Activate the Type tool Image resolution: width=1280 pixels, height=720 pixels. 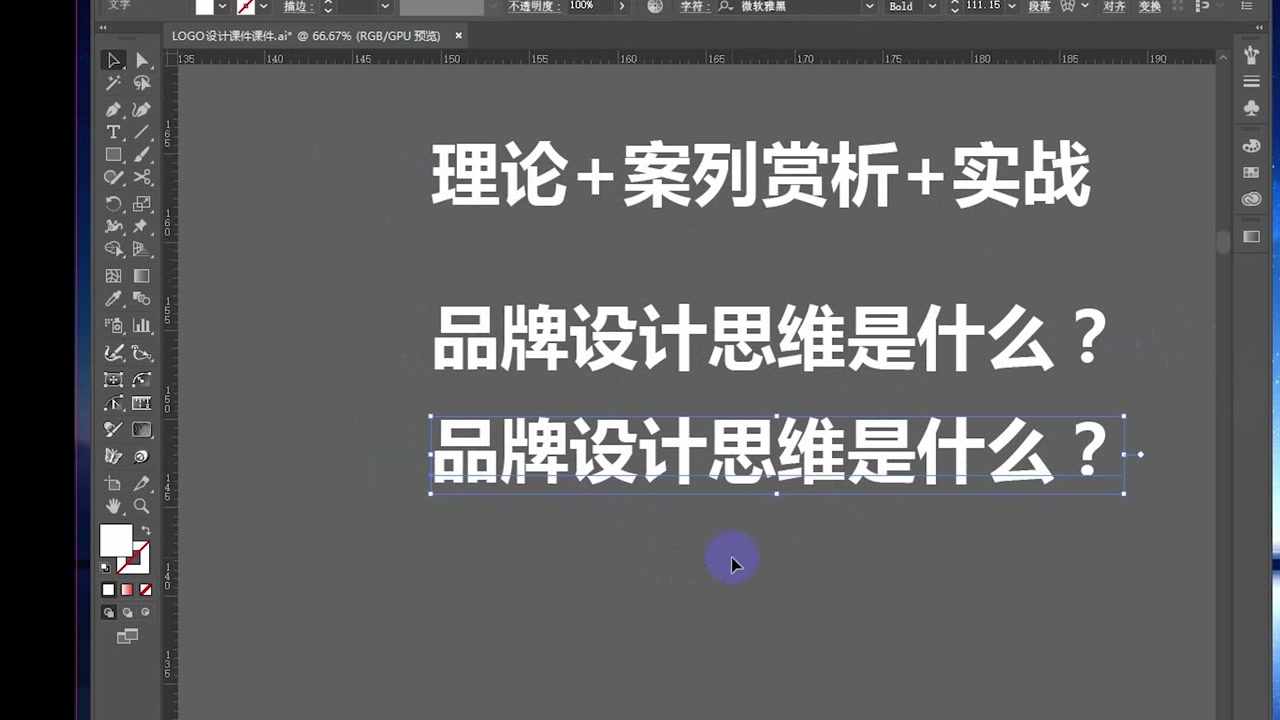click(114, 132)
